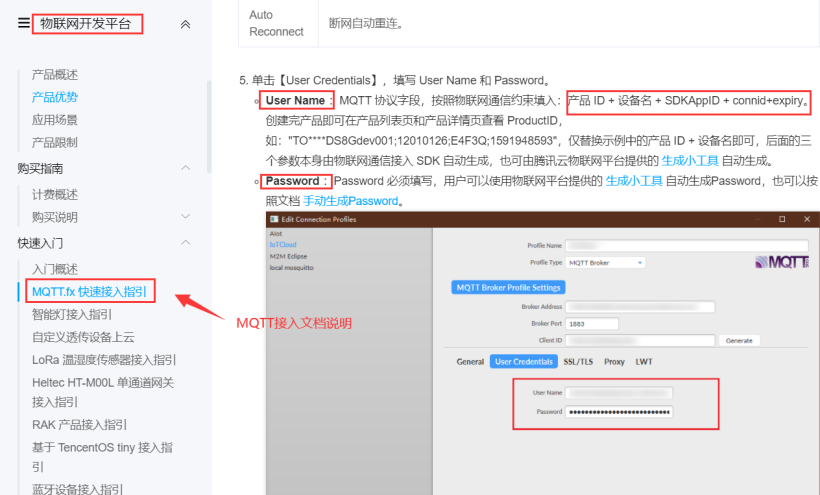Open the General tab
This screenshot has height=495, width=820.
[x=470, y=361]
